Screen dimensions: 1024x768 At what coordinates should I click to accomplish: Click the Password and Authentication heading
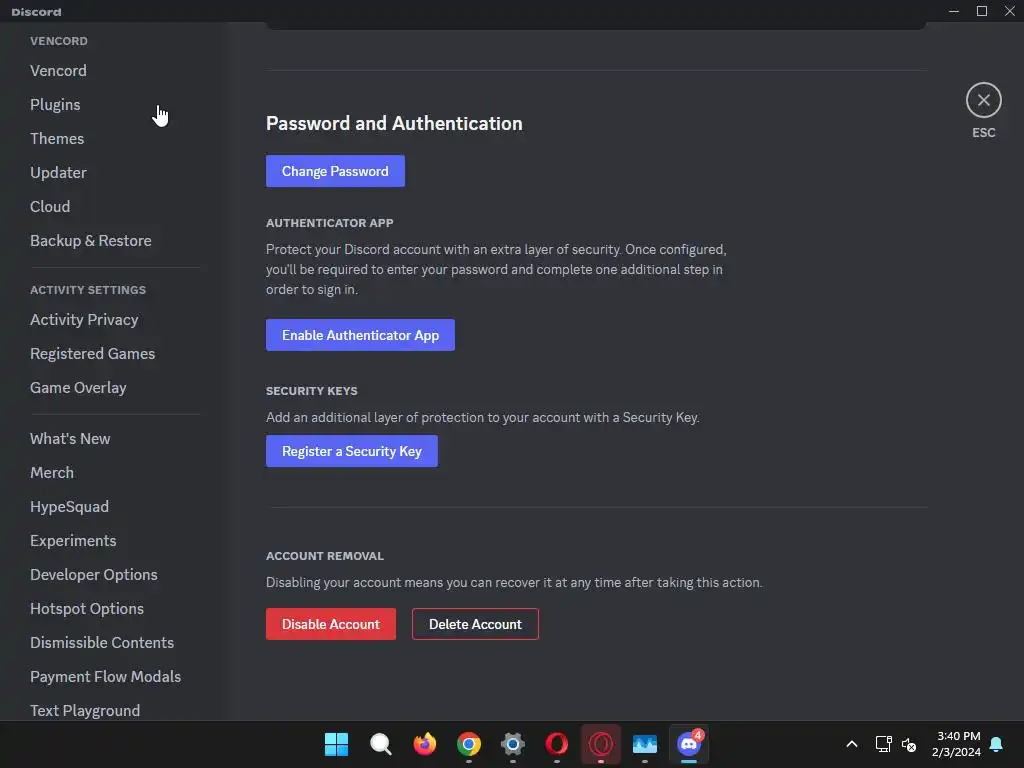tap(394, 123)
